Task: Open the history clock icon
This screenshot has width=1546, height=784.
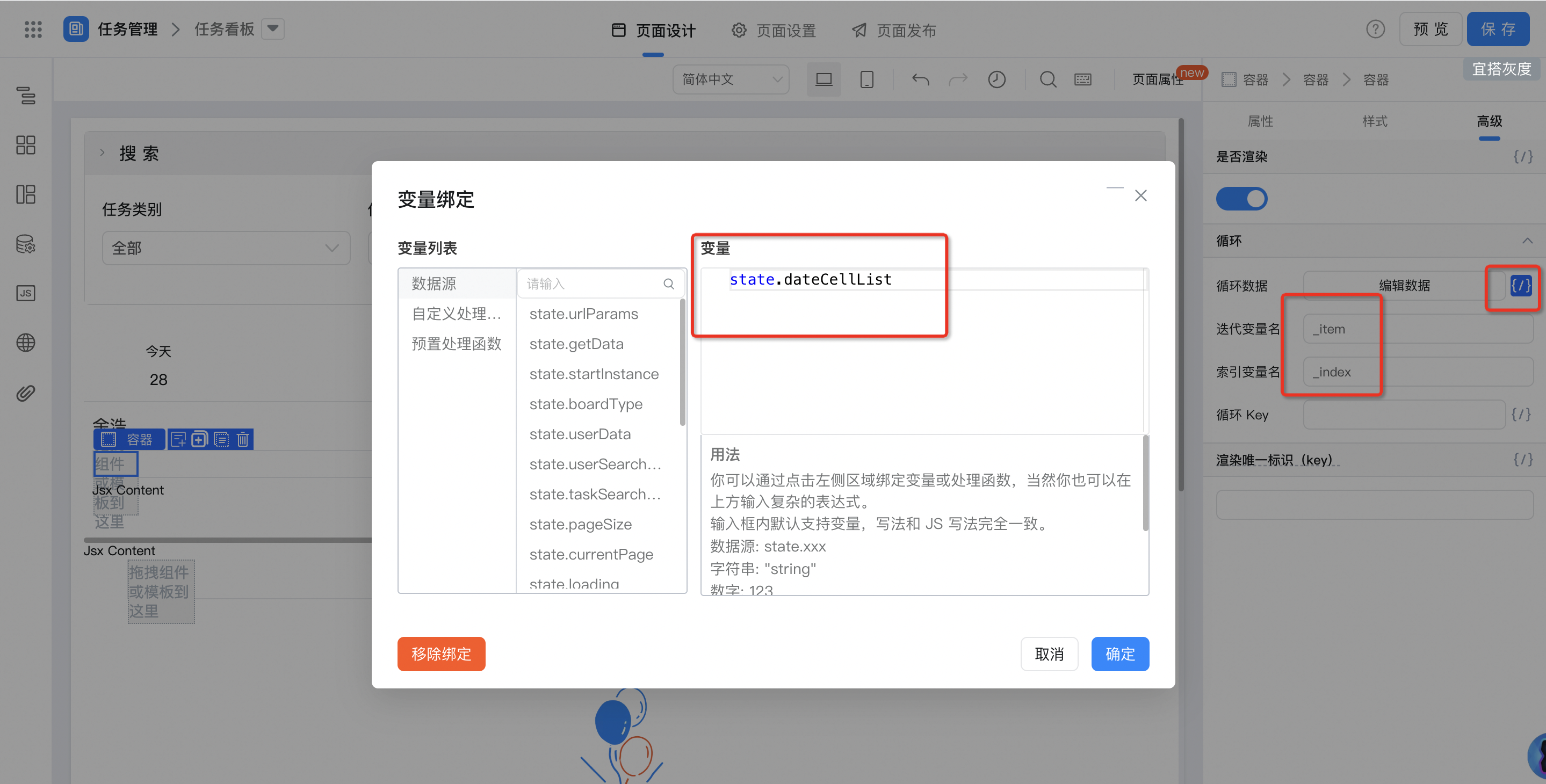Action: 996,79
